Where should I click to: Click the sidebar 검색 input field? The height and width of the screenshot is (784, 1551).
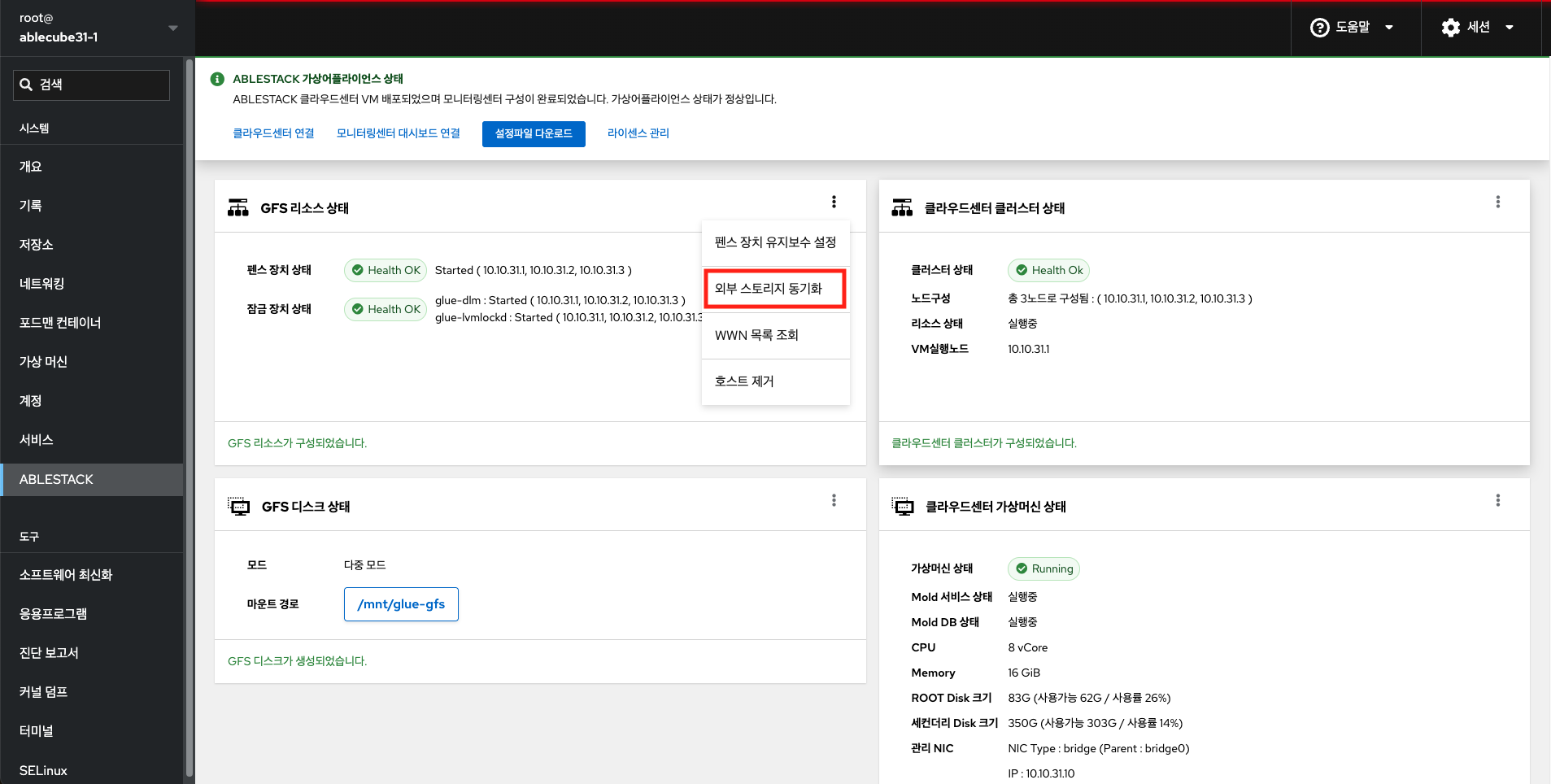point(102,85)
